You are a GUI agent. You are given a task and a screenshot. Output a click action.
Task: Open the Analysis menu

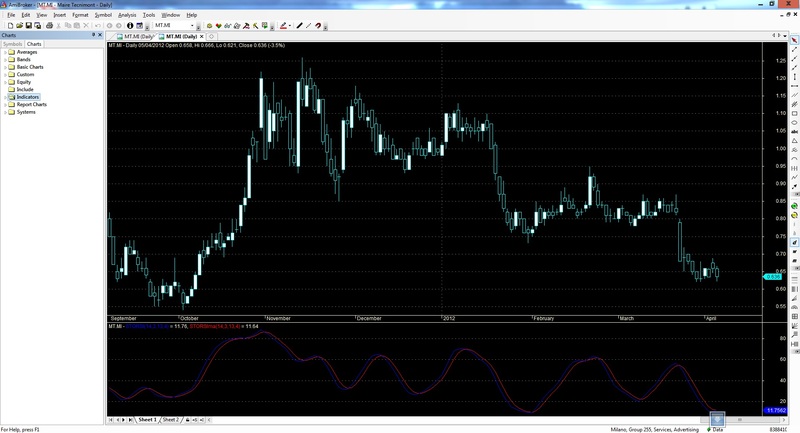point(127,15)
